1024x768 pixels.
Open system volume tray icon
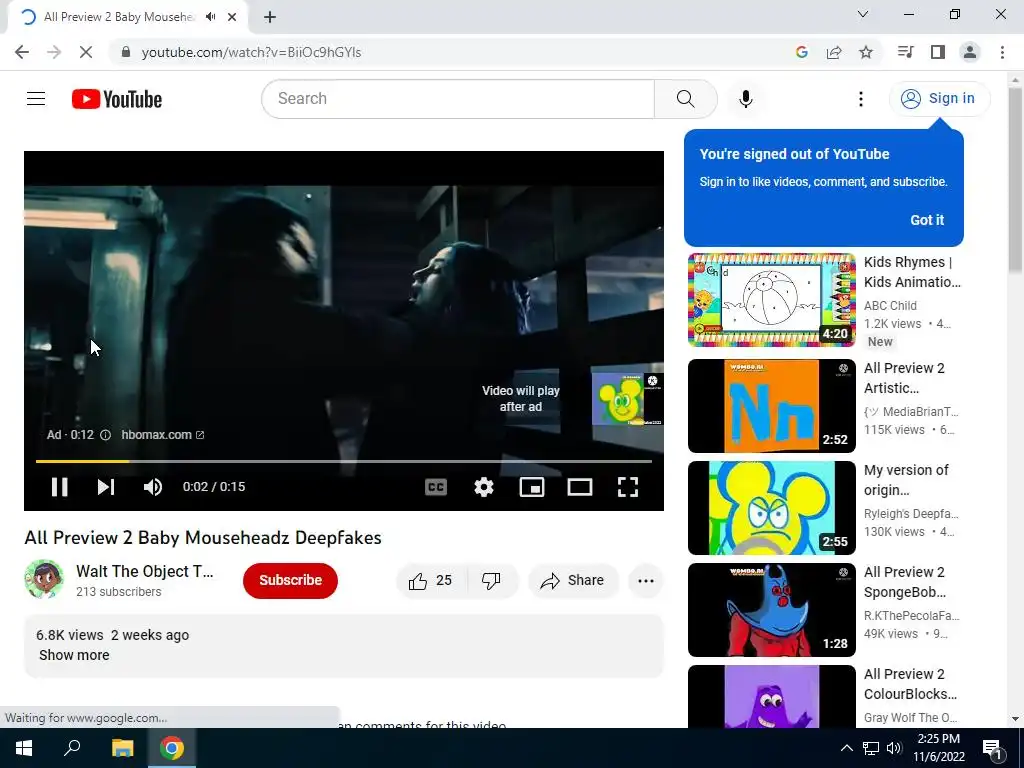(x=895, y=748)
